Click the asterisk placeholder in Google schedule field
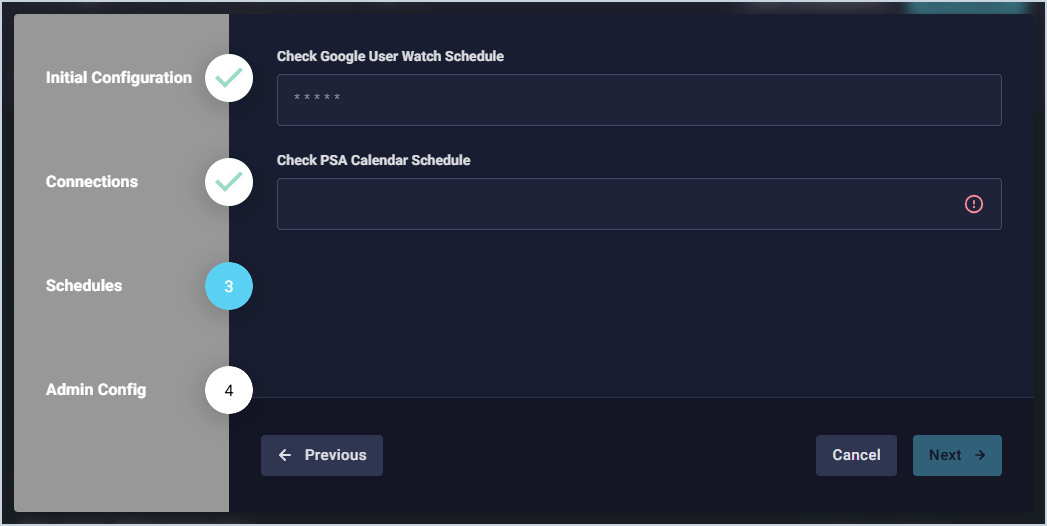This screenshot has width=1047, height=526. click(x=317, y=99)
